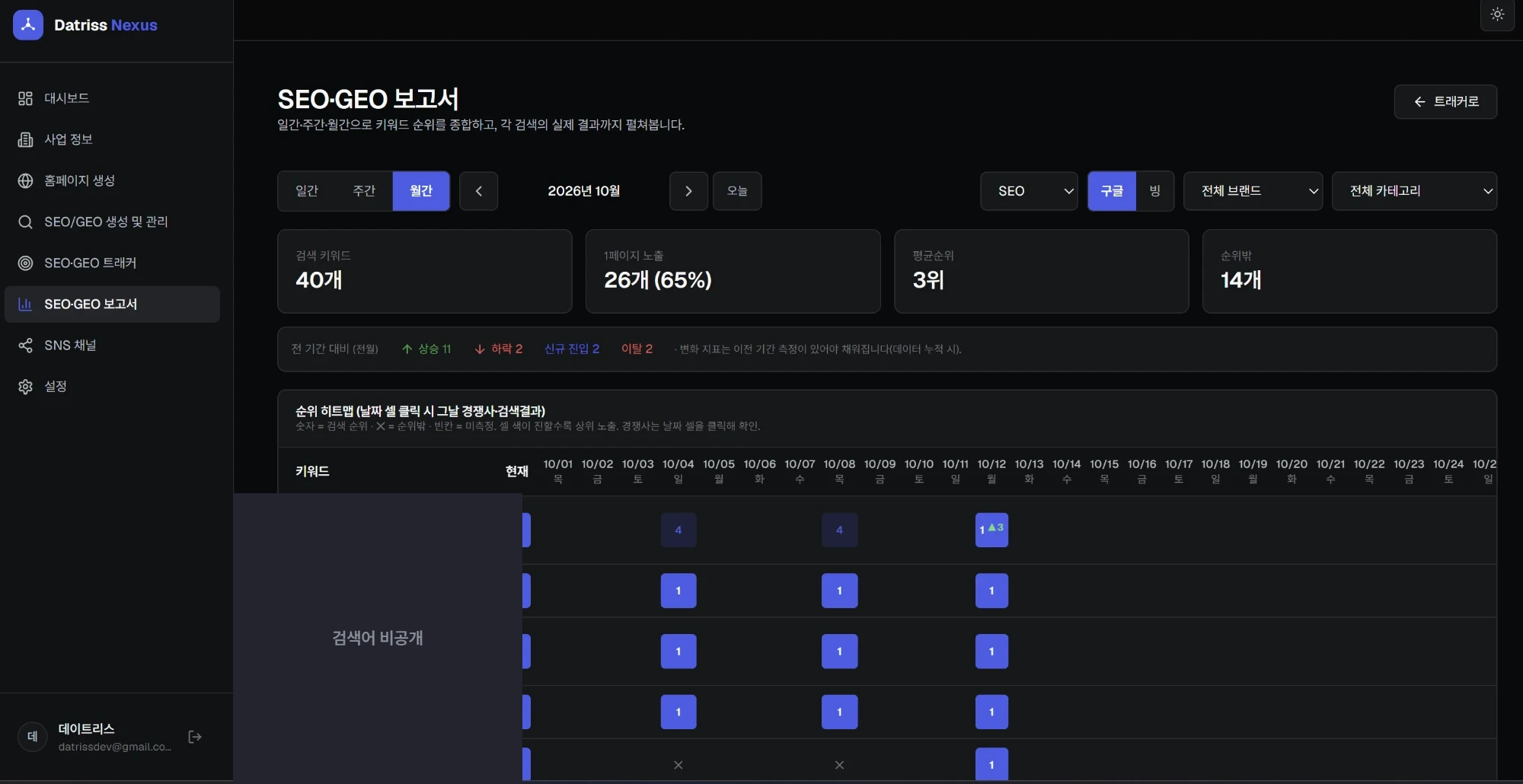
Task: Switch search engine to 빙
Action: point(1154,191)
